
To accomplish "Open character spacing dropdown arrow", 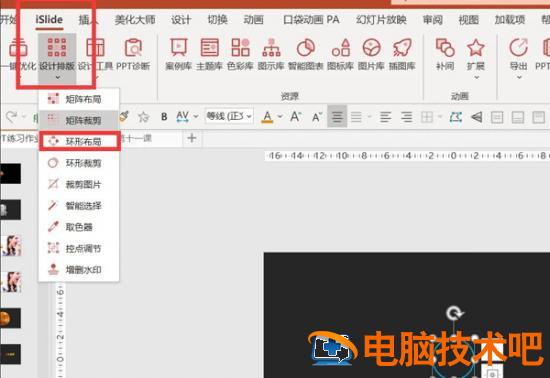I will pyautogui.click(x=196, y=116).
